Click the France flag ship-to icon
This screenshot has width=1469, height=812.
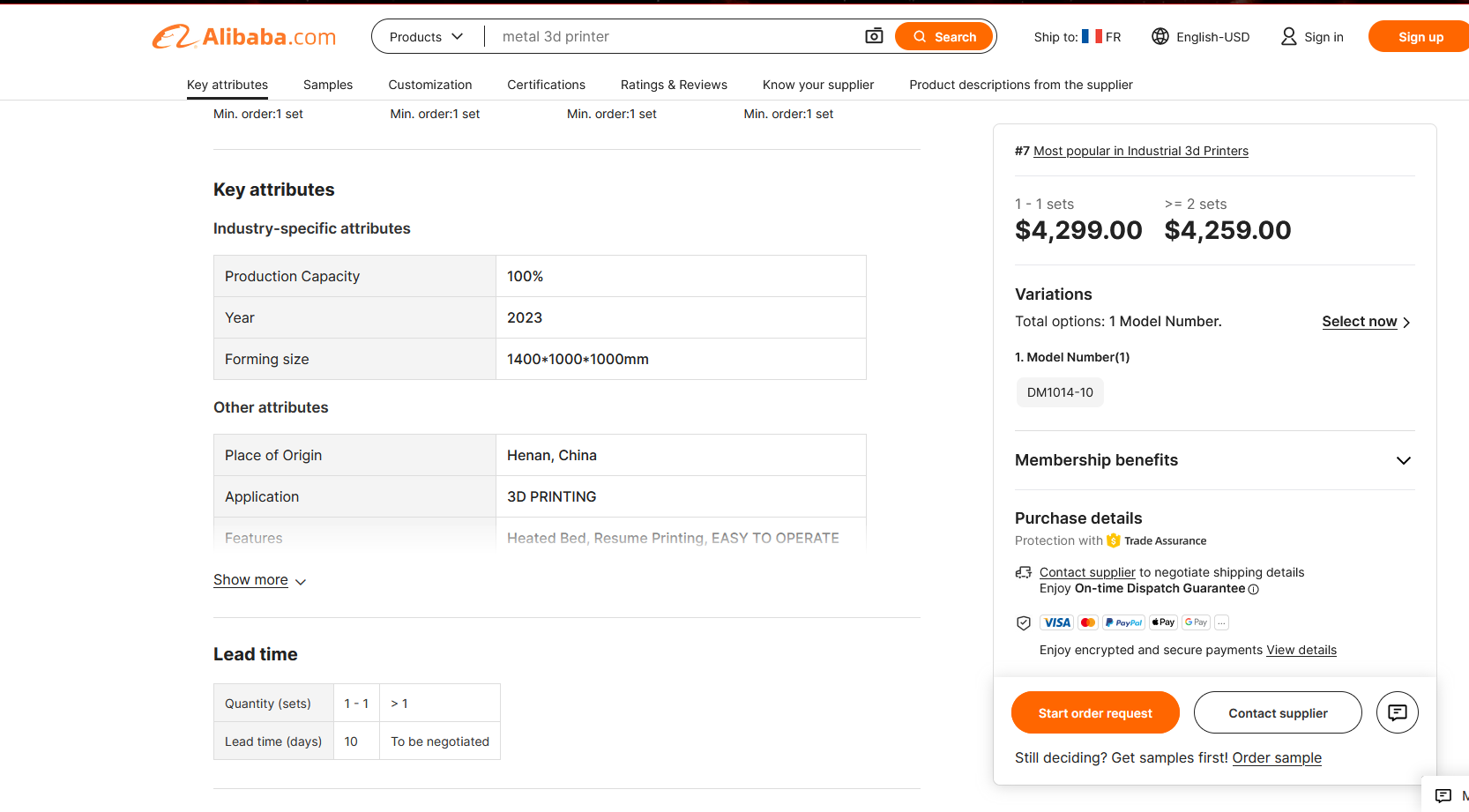pos(1092,36)
